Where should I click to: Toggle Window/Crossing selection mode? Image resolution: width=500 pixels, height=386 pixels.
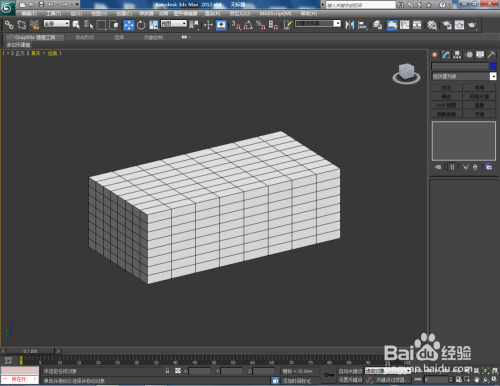pyautogui.click(x=114, y=25)
